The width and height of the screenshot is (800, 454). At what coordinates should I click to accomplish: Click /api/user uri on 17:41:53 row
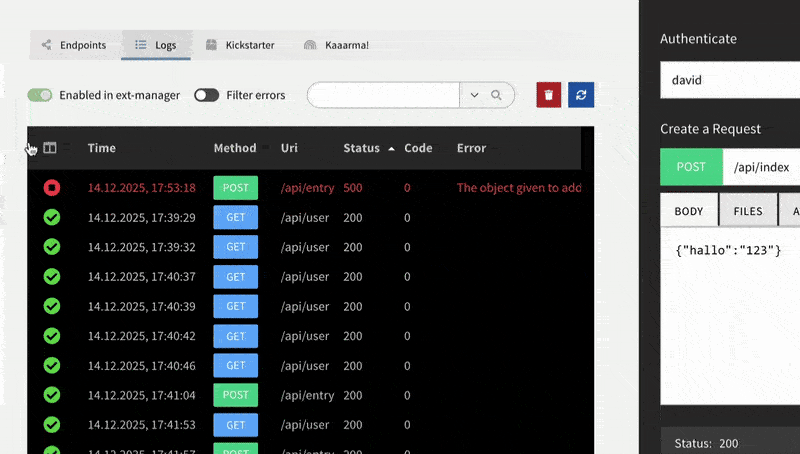click(x=305, y=424)
